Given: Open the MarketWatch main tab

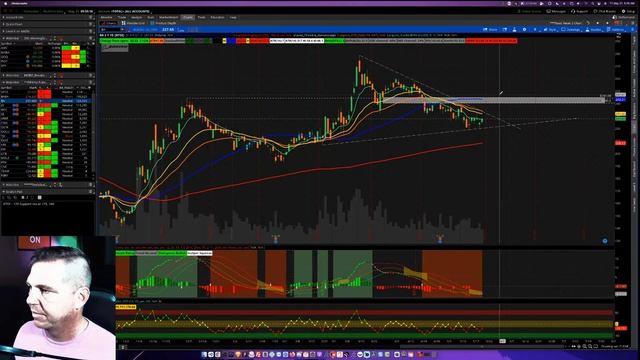Looking at the screenshot, I should click(169, 18).
